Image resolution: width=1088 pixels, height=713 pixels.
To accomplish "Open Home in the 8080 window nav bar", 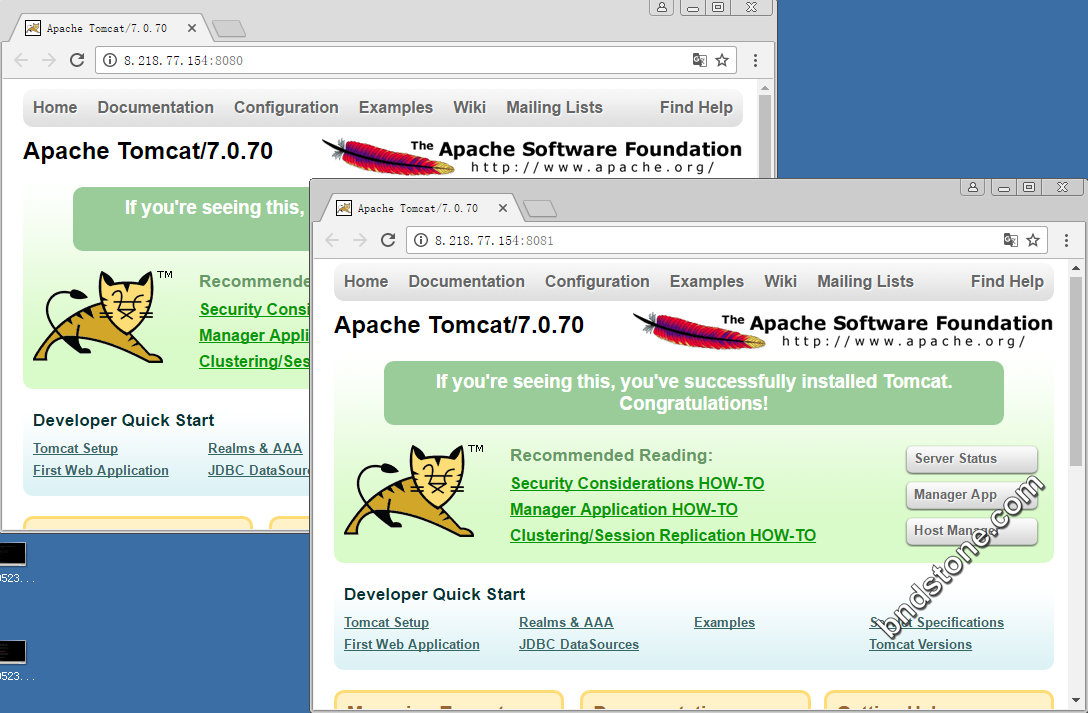I will (x=55, y=108).
